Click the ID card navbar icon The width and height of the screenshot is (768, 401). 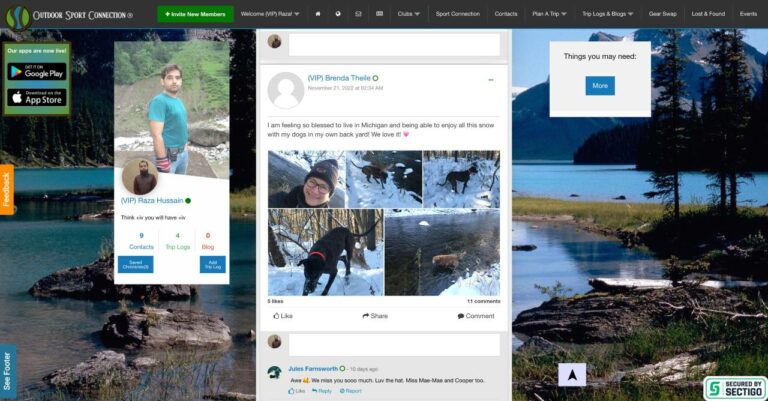click(x=379, y=14)
